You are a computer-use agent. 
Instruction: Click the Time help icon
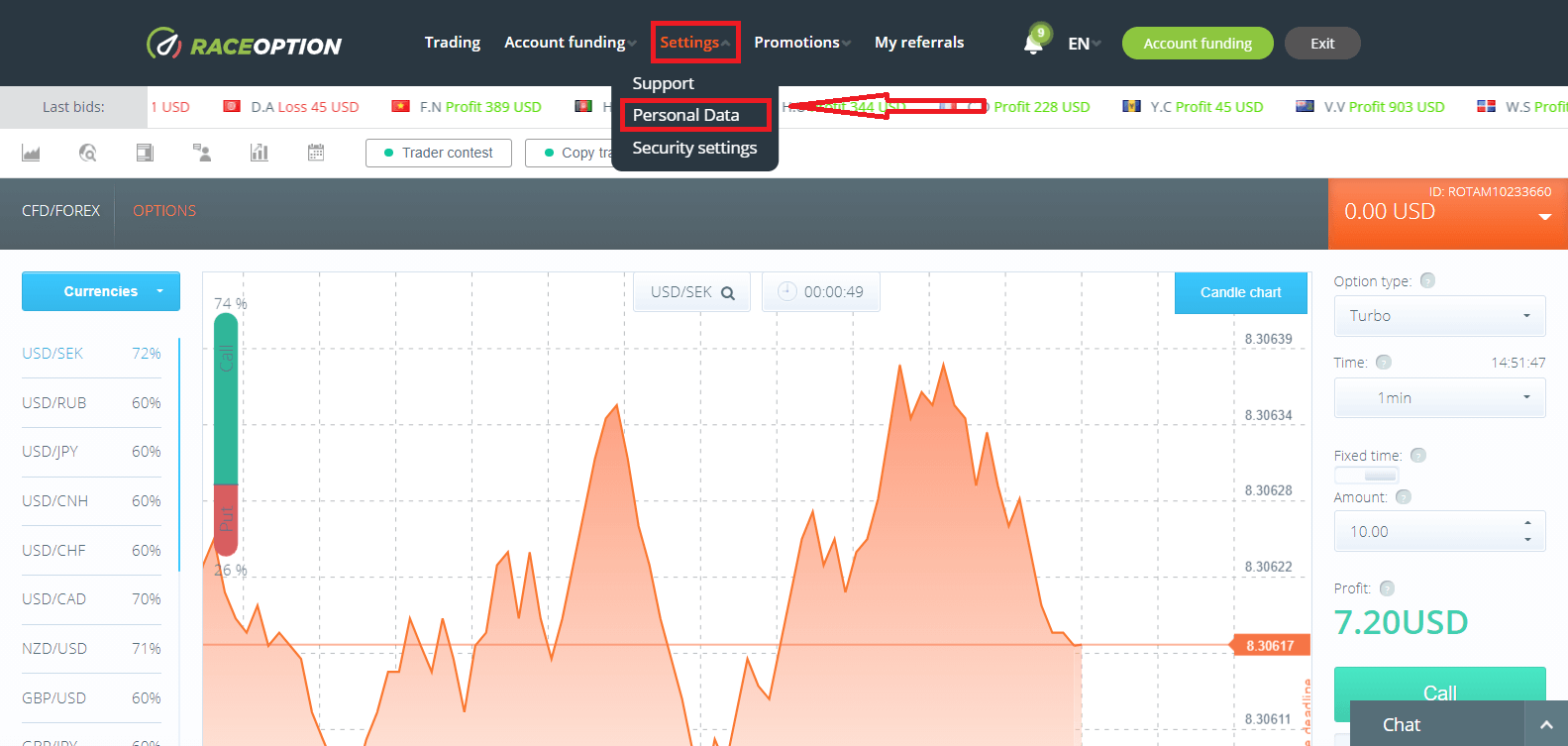tap(1384, 363)
